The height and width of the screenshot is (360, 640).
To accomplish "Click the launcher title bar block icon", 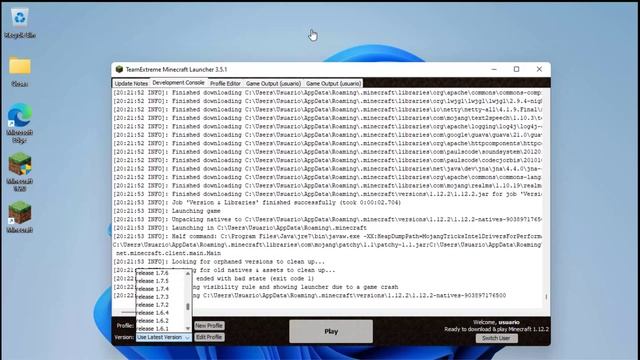I will [119, 69].
